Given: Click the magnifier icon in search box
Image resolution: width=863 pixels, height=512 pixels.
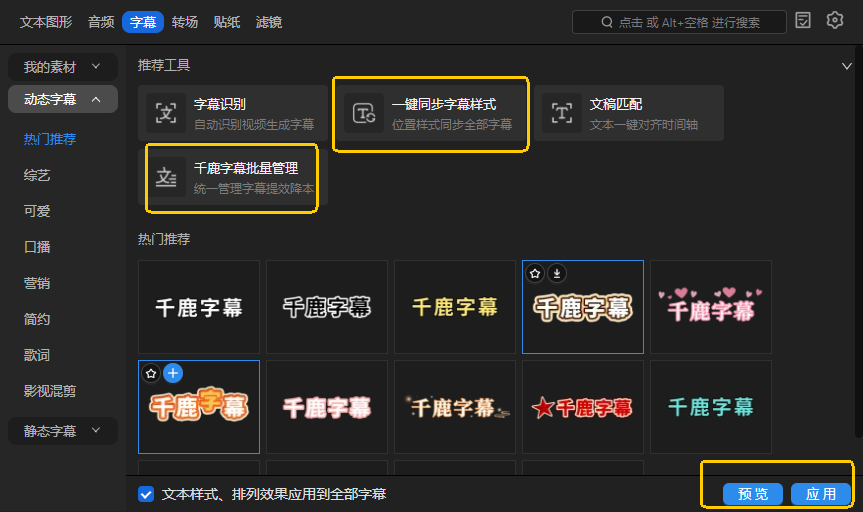Looking at the screenshot, I should [607, 22].
